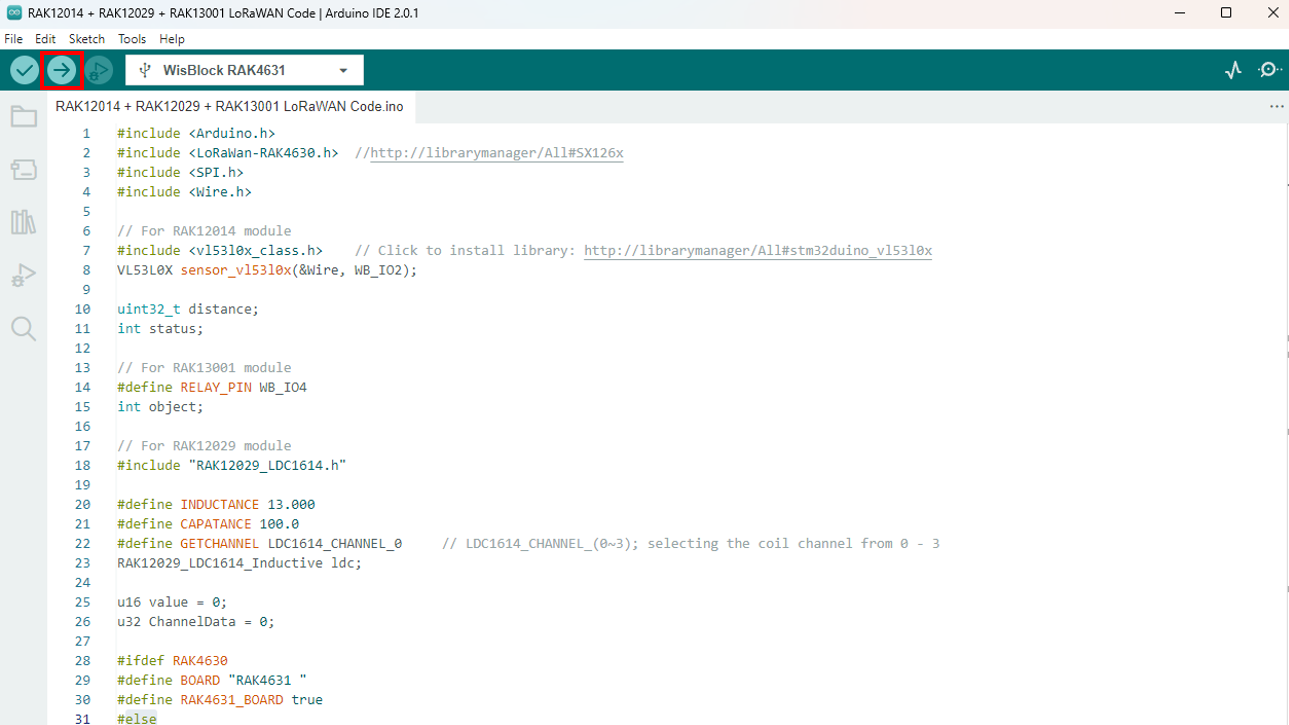Open the Library Manager sidebar panel
The height and width of the screenshot is (725, 1289).
23,222
